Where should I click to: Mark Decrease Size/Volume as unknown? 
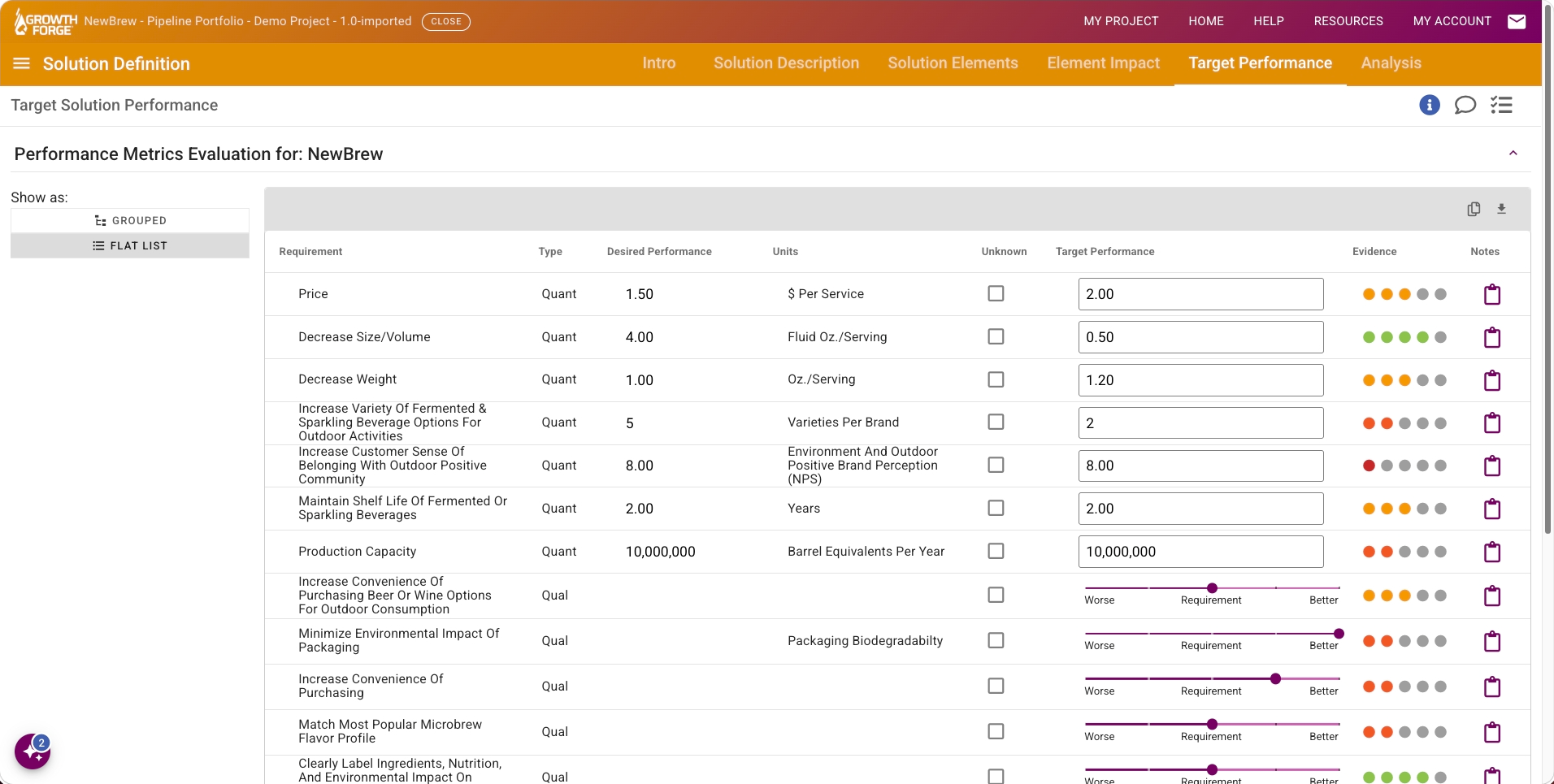pyautogui.click(x=996, y=336)
